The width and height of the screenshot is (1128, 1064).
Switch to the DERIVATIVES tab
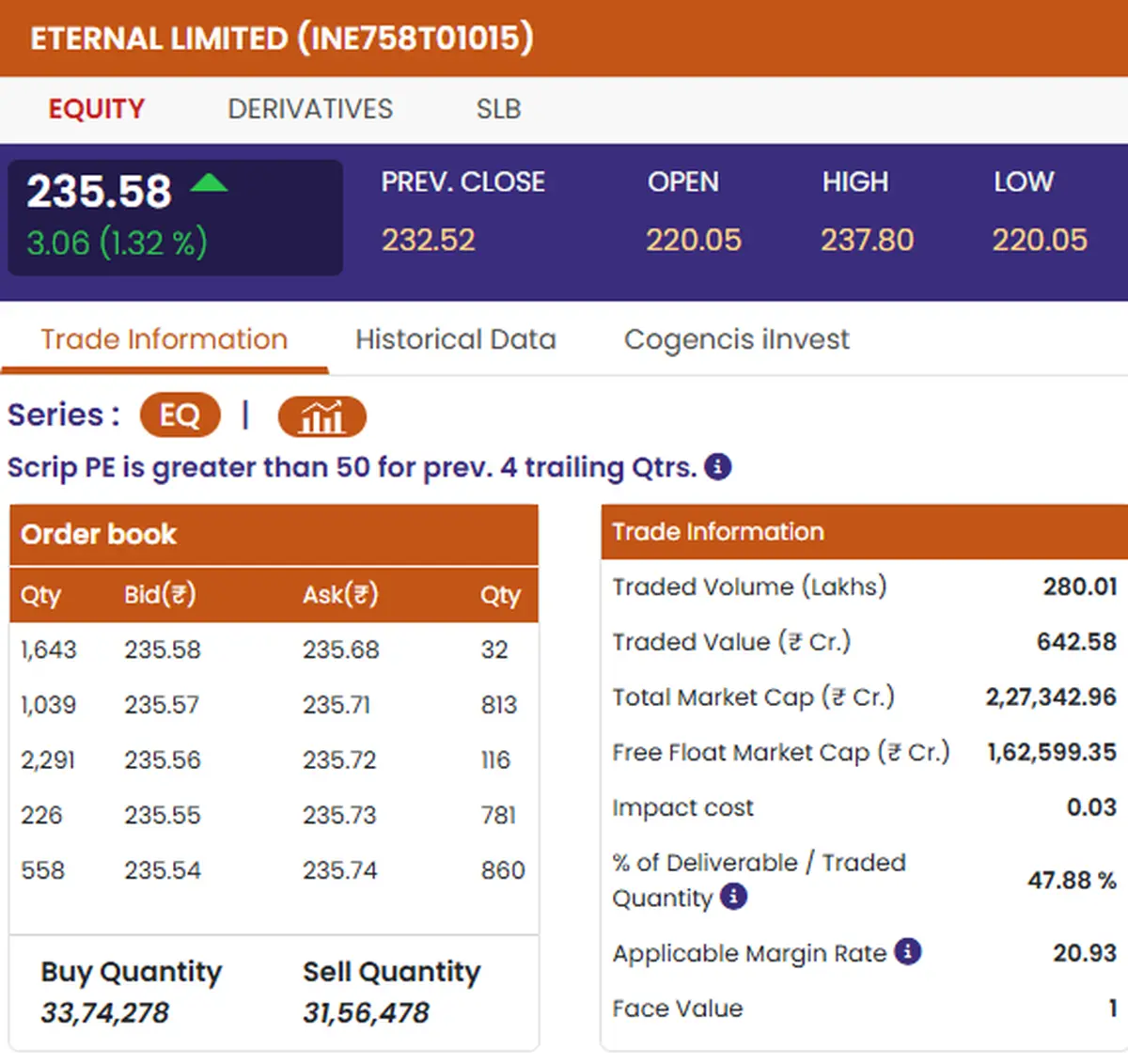pyautogui.click(x=310, y=109)
